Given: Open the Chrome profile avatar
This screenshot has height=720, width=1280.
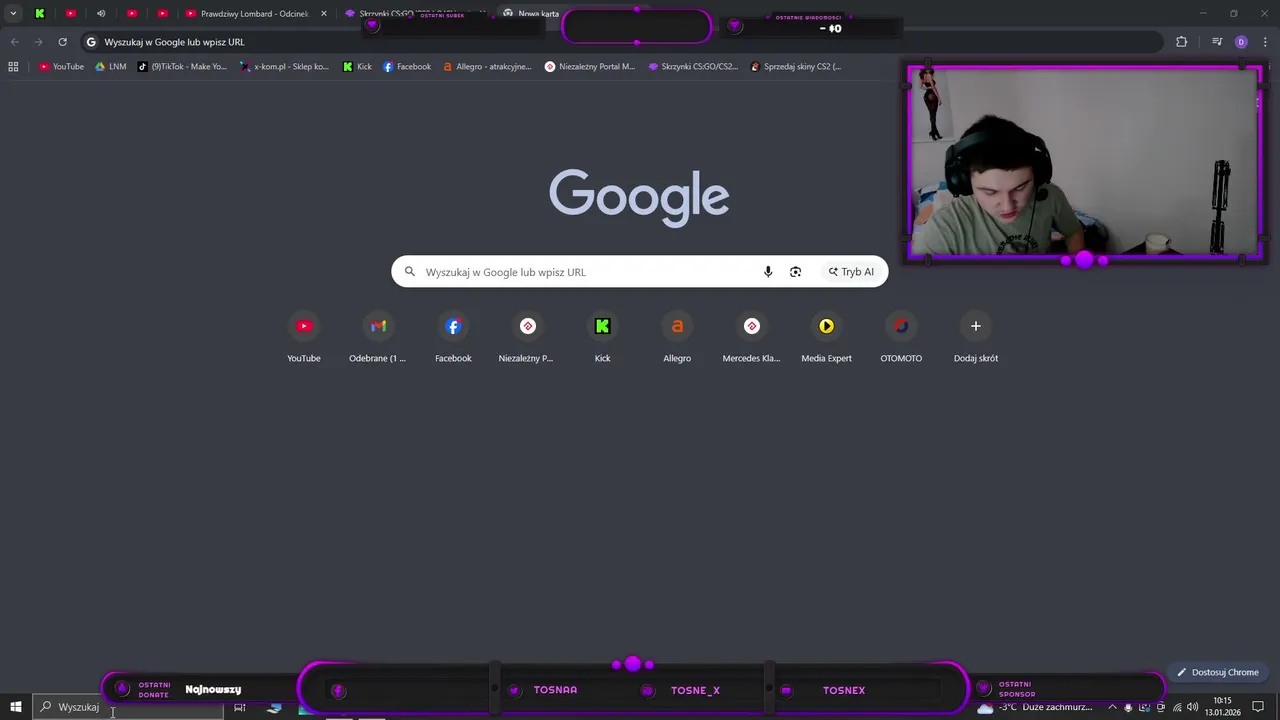Looking at the screenshot, I should click(x=1241, y=42).
